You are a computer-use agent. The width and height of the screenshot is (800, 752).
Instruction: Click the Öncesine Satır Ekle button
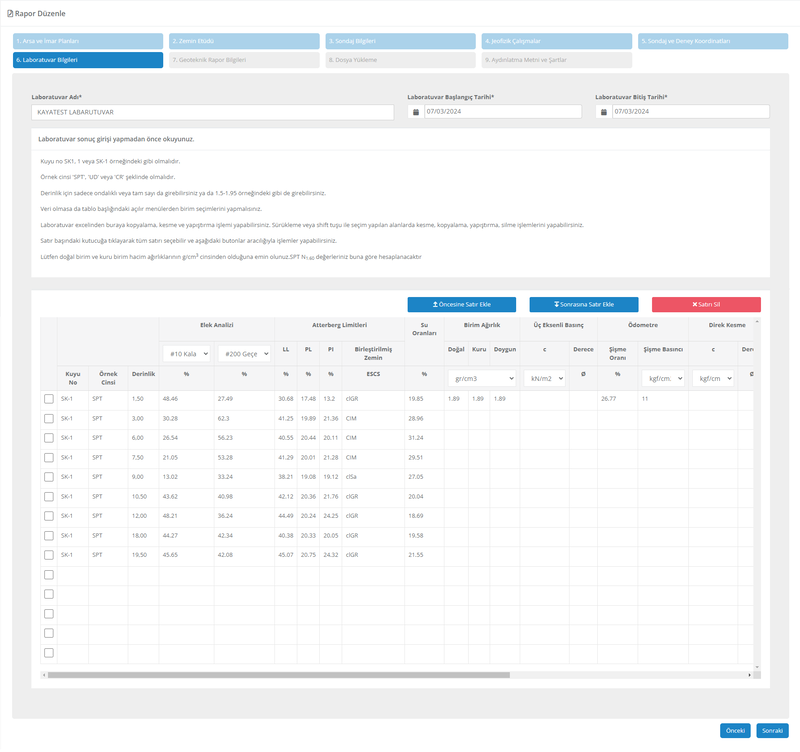(x=462, y=304)
